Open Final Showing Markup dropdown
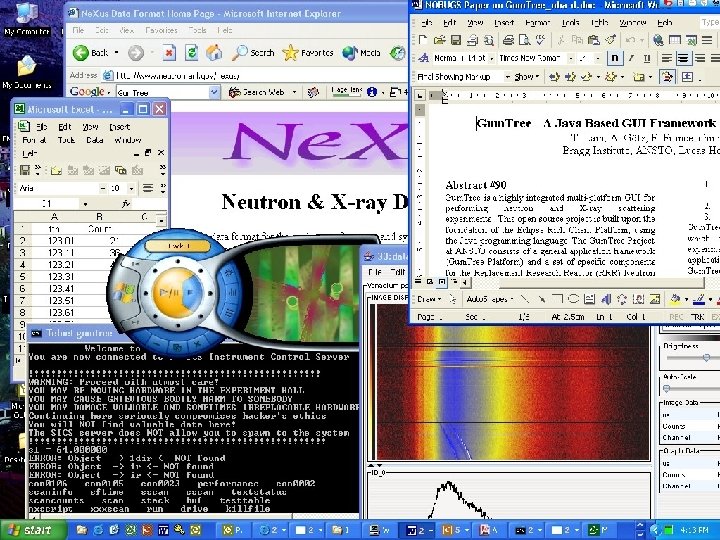 point(507,77)
